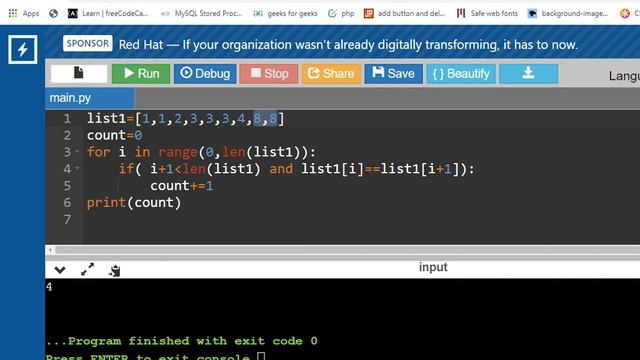Viewport: 640px width, 360px height.
Task: Click the console cursor after exit prompt
Action: (261, 356)
